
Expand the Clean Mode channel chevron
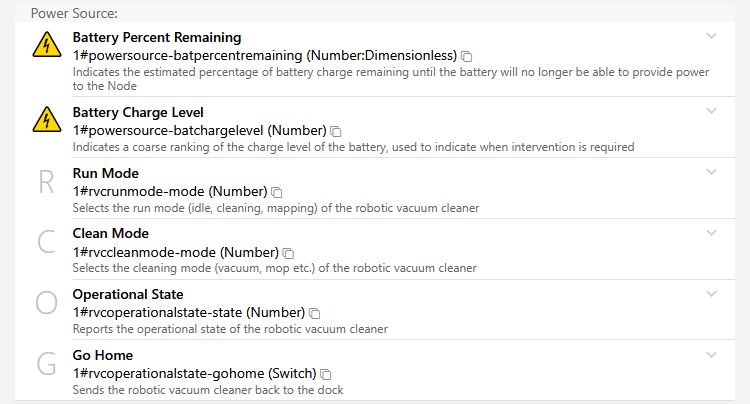(711, 233)
